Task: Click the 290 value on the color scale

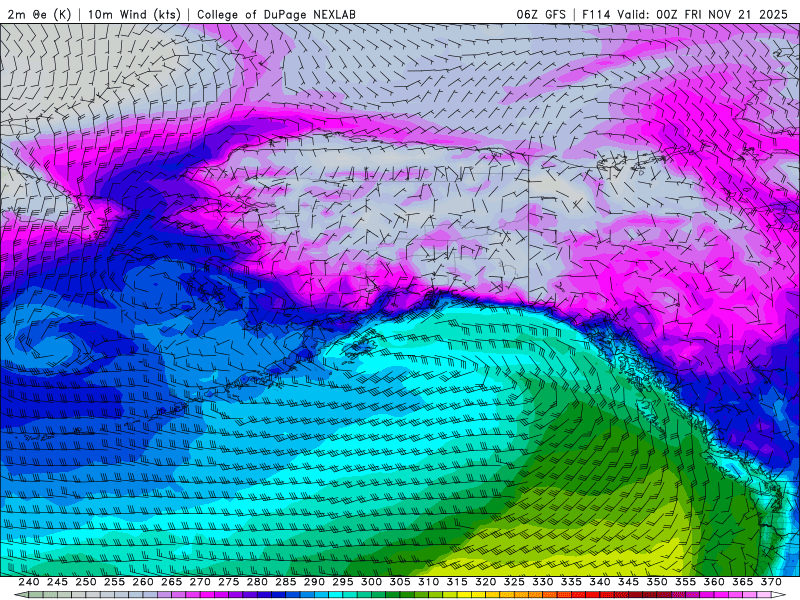Action: pos(314,582)
